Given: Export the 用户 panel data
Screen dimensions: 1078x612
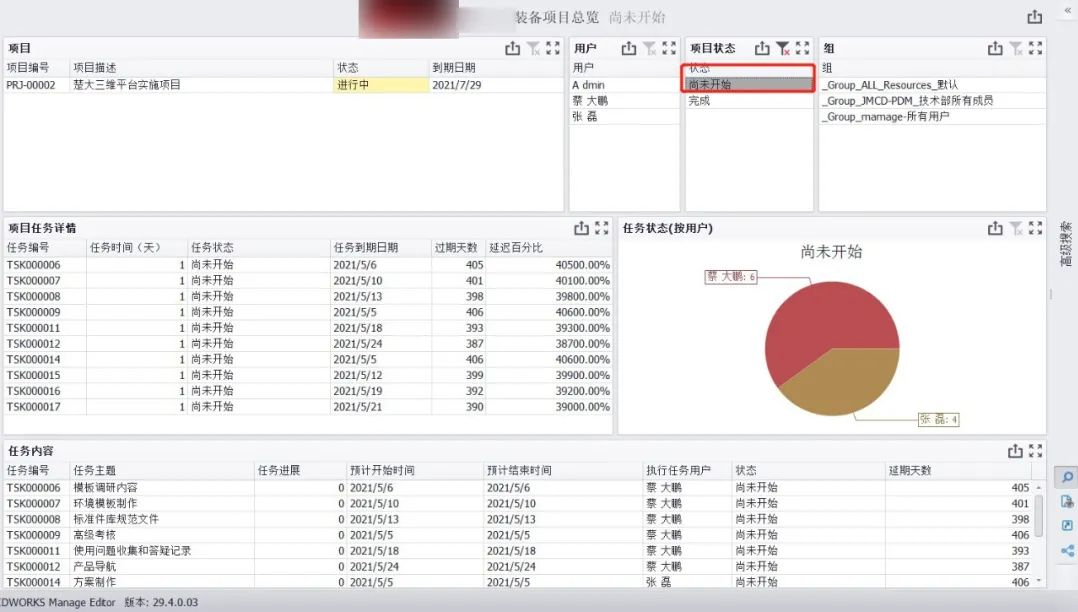Looking at the screenshot, I should tap(629, 48).
